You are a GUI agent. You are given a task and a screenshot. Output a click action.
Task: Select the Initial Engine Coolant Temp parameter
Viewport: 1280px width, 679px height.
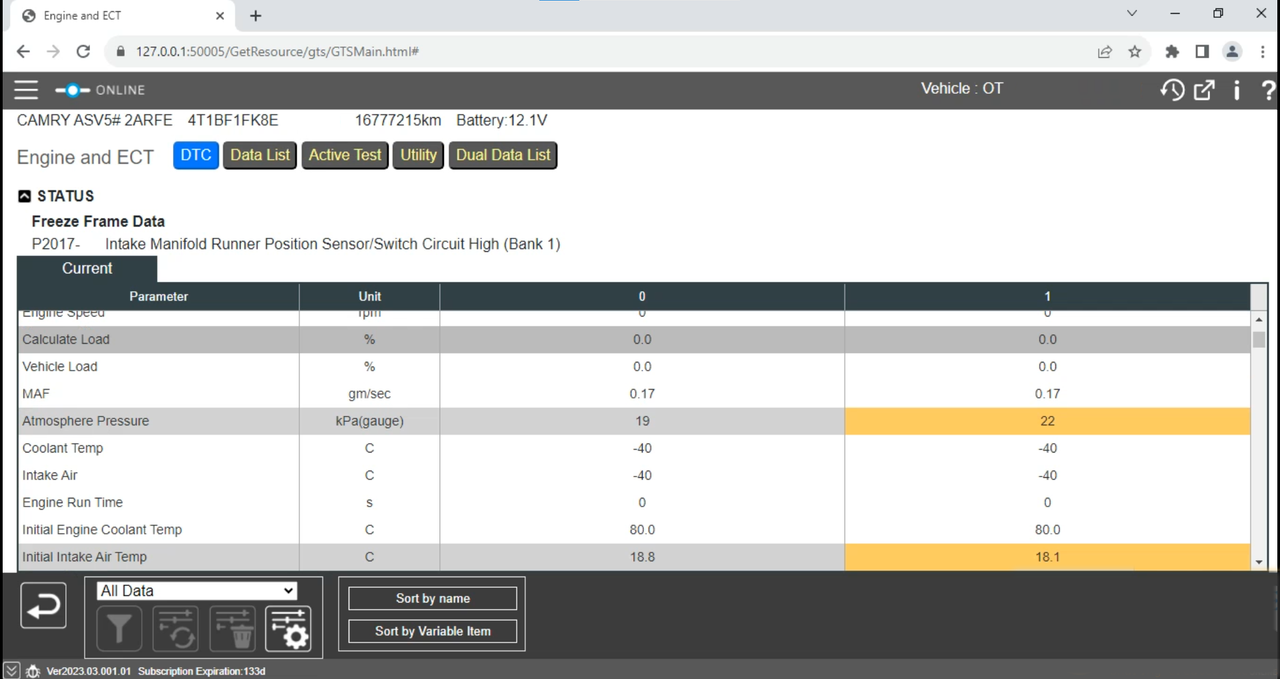tap(102, 530)
